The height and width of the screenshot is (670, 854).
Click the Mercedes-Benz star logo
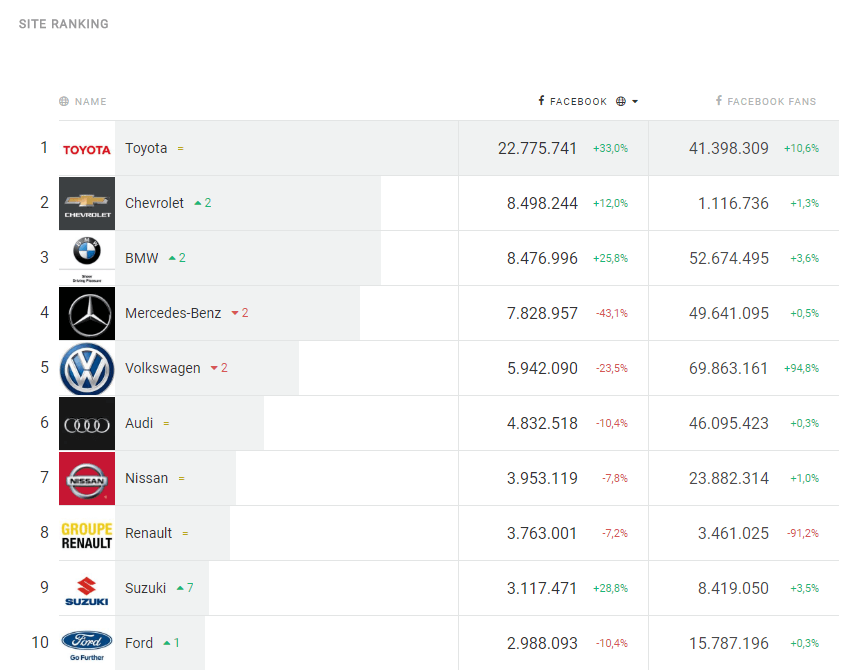tap(87, 313)
